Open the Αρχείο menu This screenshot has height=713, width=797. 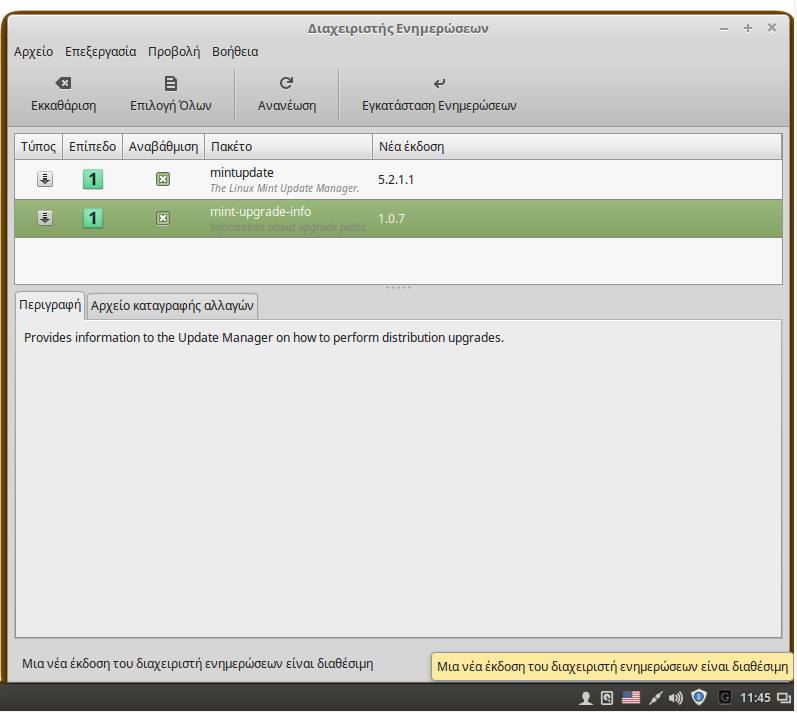(34, 52)
